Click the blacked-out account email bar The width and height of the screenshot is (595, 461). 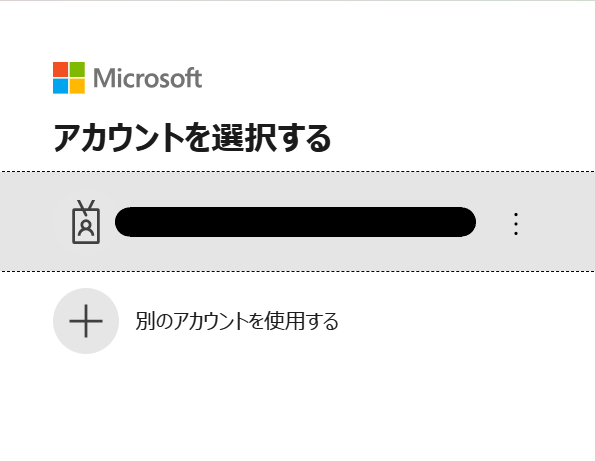point(295,222)
